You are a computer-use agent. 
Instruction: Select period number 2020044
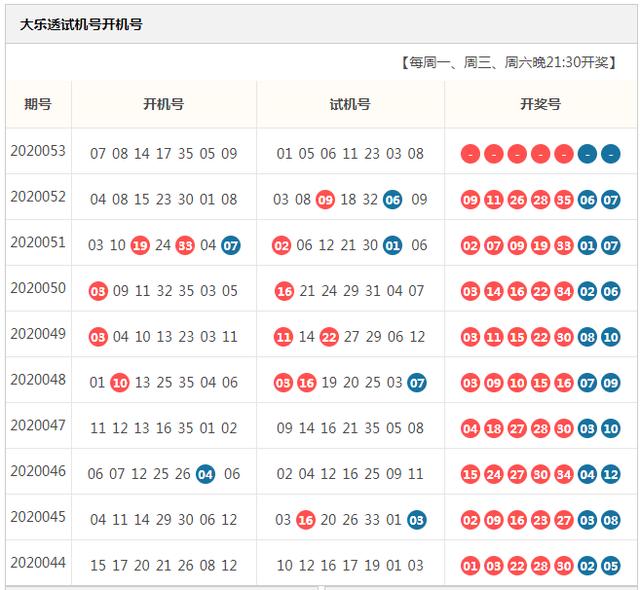coord(38,562)
